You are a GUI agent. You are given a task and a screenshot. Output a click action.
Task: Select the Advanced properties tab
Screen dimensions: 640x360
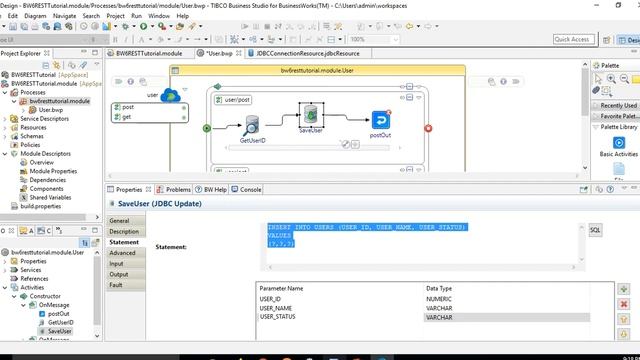click(125, 253)
